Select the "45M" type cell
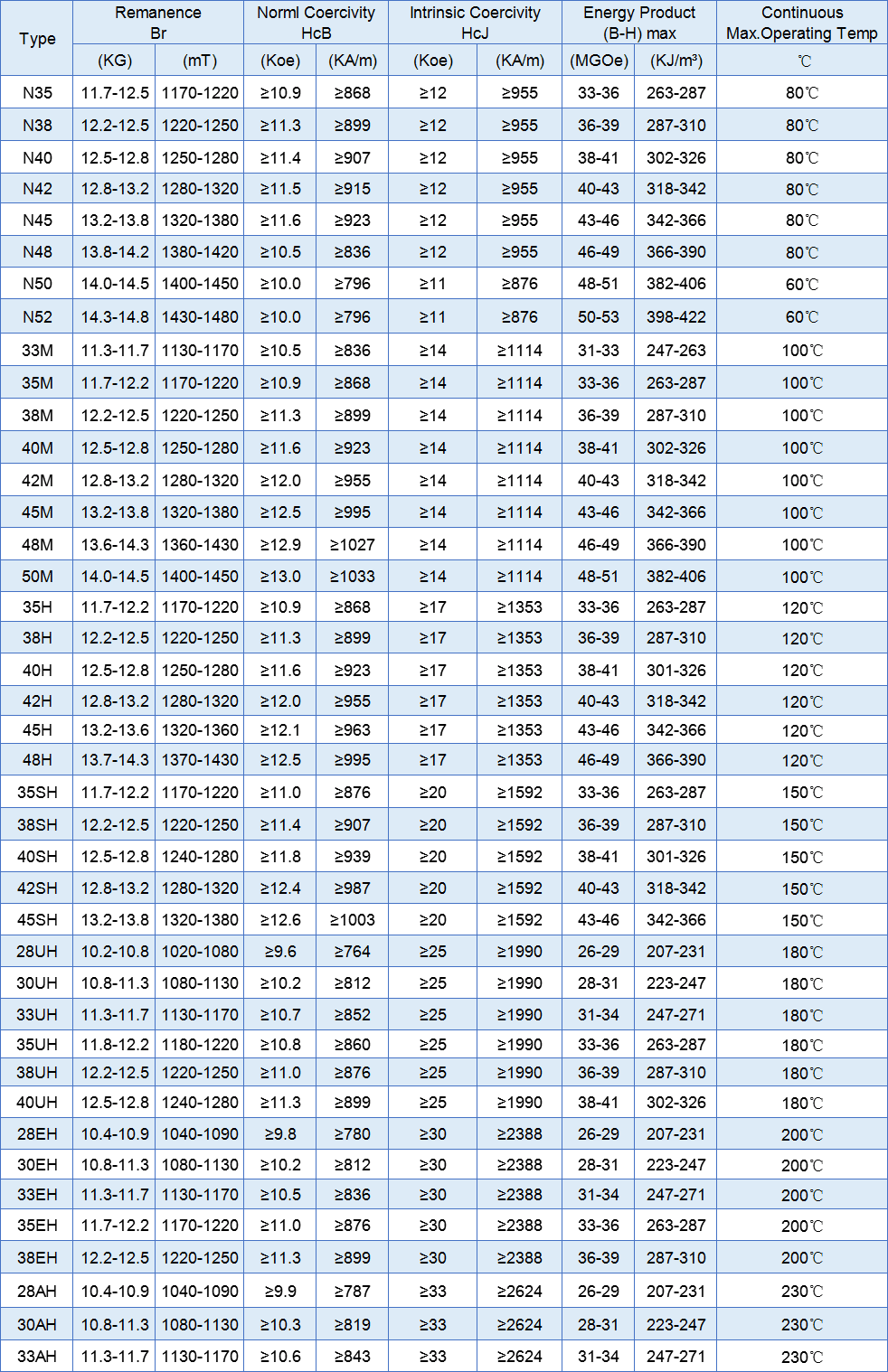Viewport: 888px width, 1372px height. point(37,512)
